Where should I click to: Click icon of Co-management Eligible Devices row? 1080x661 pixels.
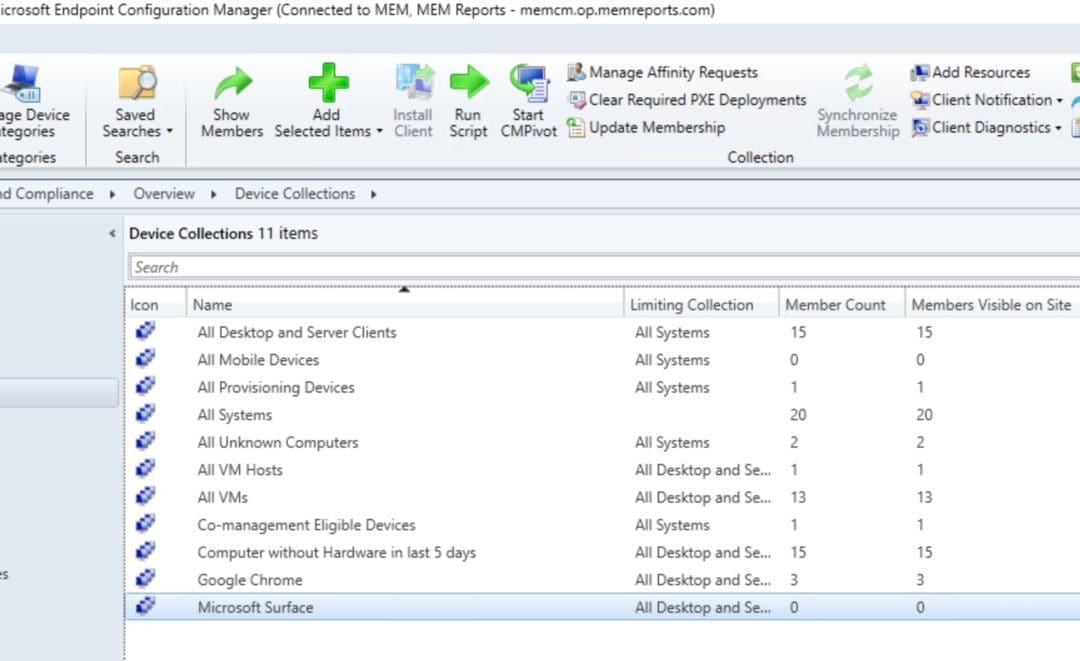tap(145, 524)
